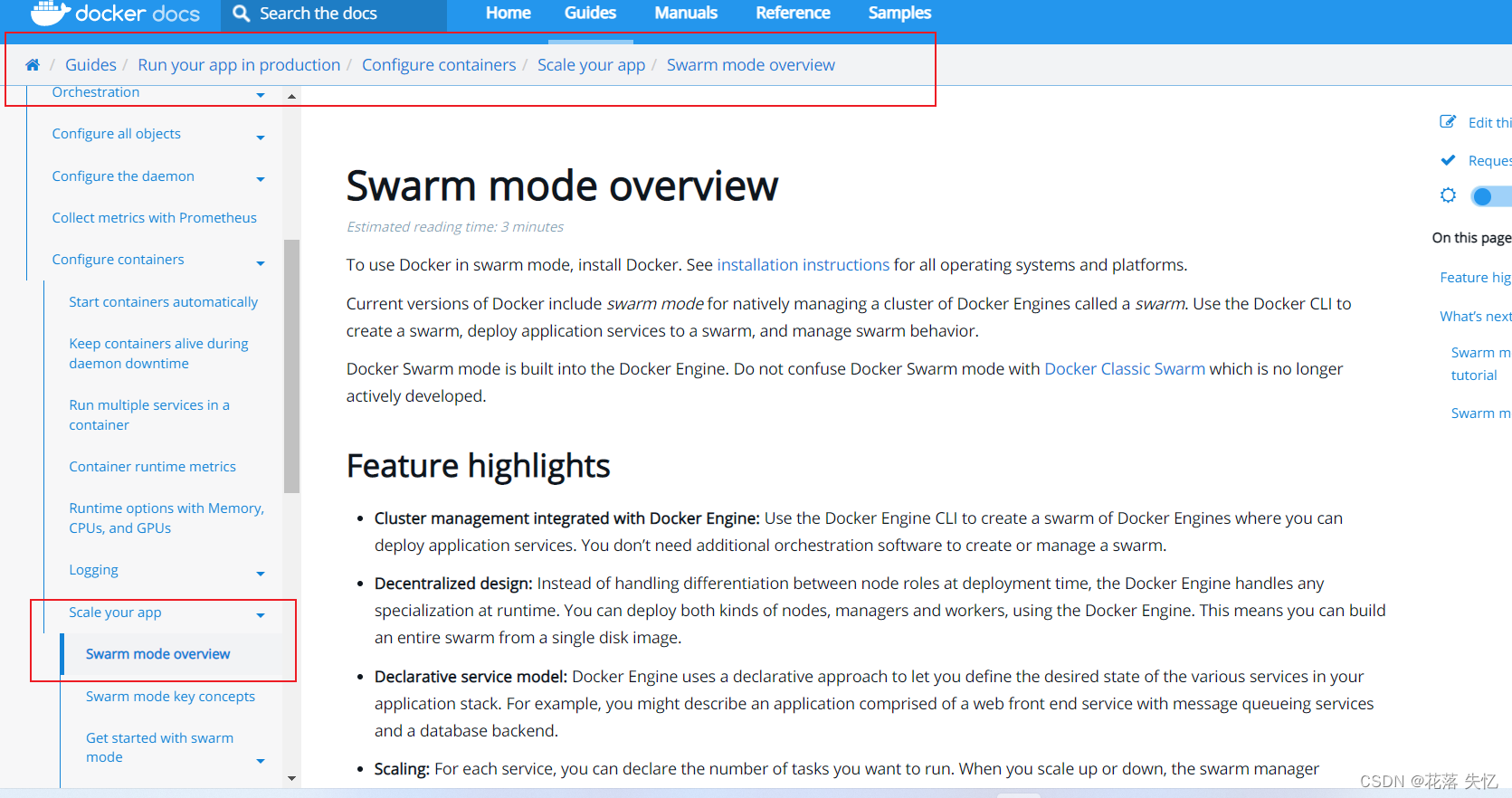
Task: Expand the Logging section arrow
Action: 261,574
